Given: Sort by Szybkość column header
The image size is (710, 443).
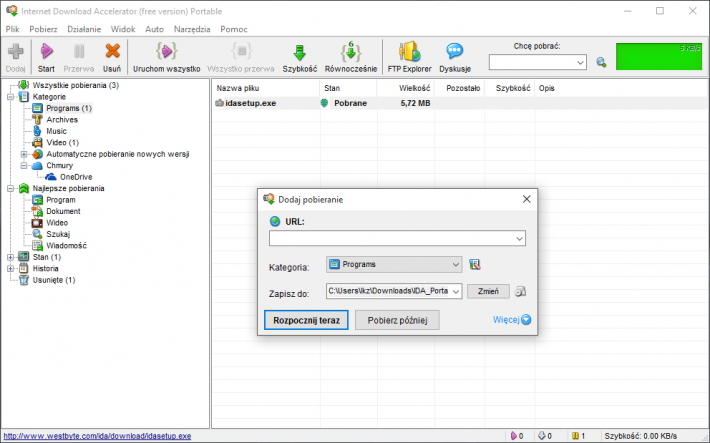Looking at the screenshot, I should tap(509, 88).
